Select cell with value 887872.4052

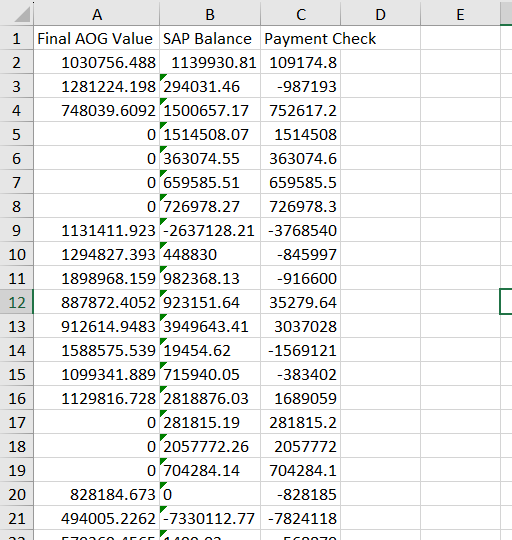click(97, 302)
